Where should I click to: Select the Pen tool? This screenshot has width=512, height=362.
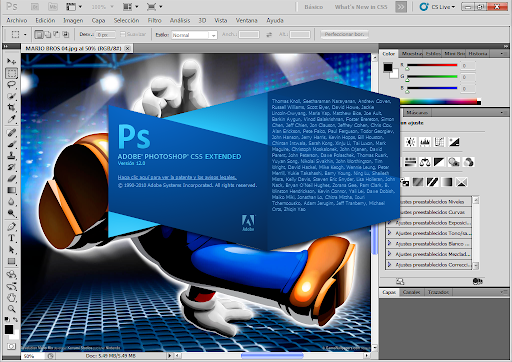click(x=11, y=227)
